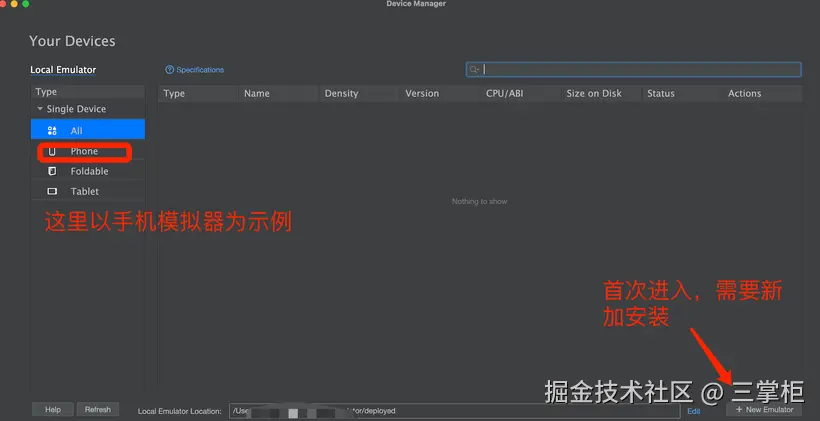Click the Specifications help icon
This screenshot has width=820, height=421.
169,70
